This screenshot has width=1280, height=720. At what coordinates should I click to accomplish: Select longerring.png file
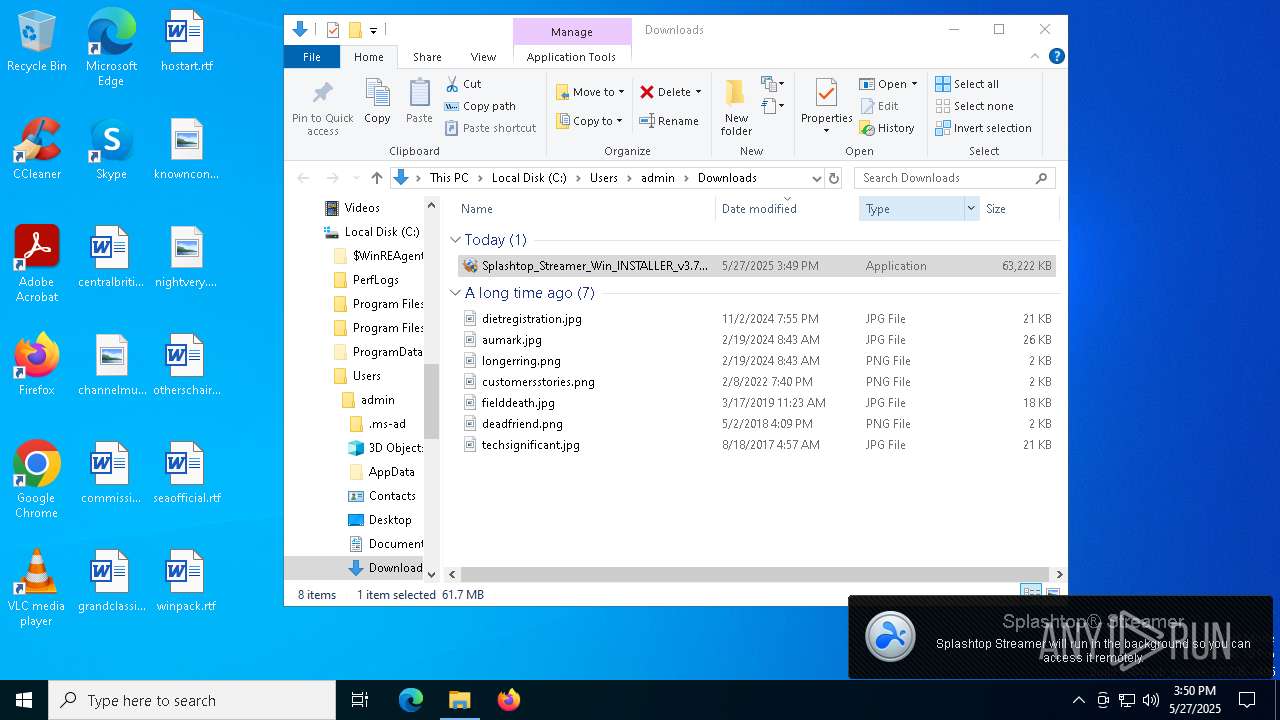[757, 361]
